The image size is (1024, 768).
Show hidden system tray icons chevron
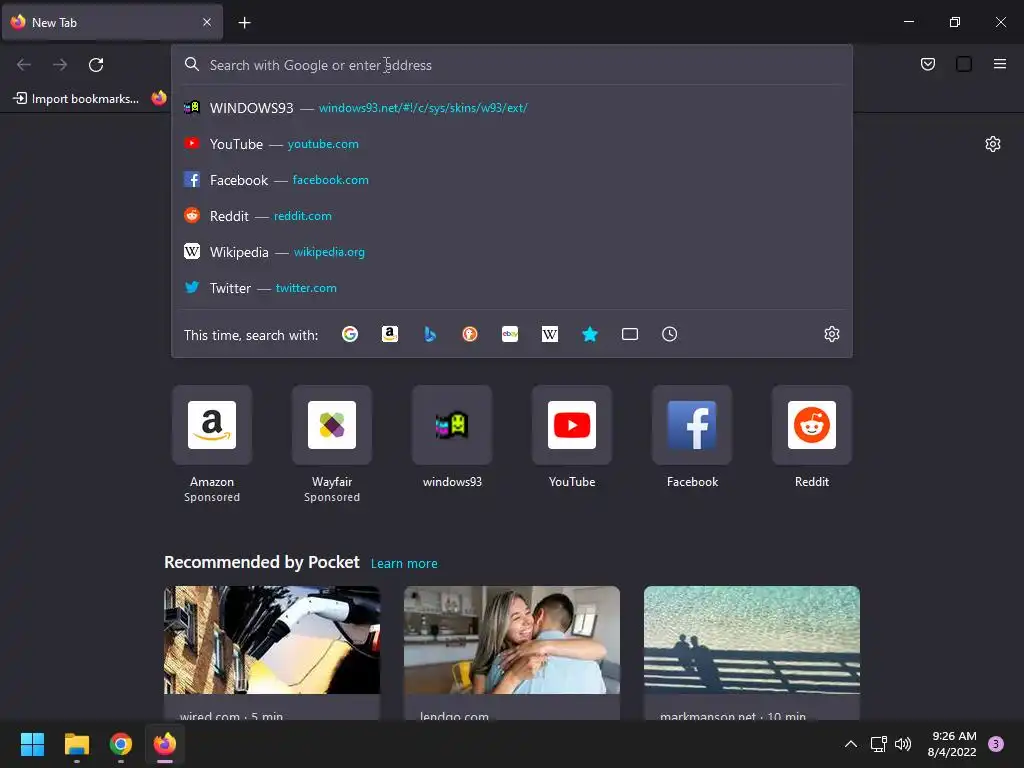pyautogui.click(x=850, y=744)
